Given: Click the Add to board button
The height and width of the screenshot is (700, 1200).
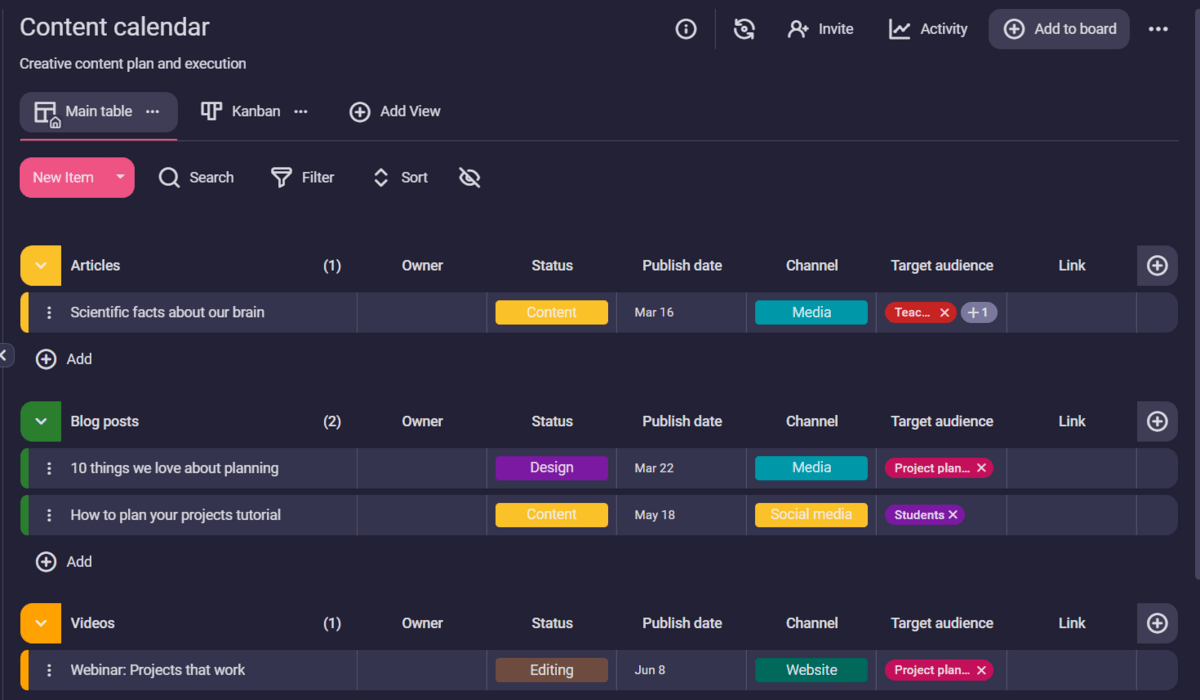Looking at the screenshot, I should click(1059, 29).
